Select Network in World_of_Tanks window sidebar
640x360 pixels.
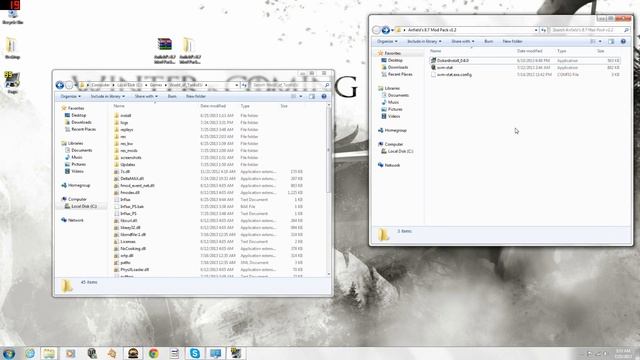[76, 220]
